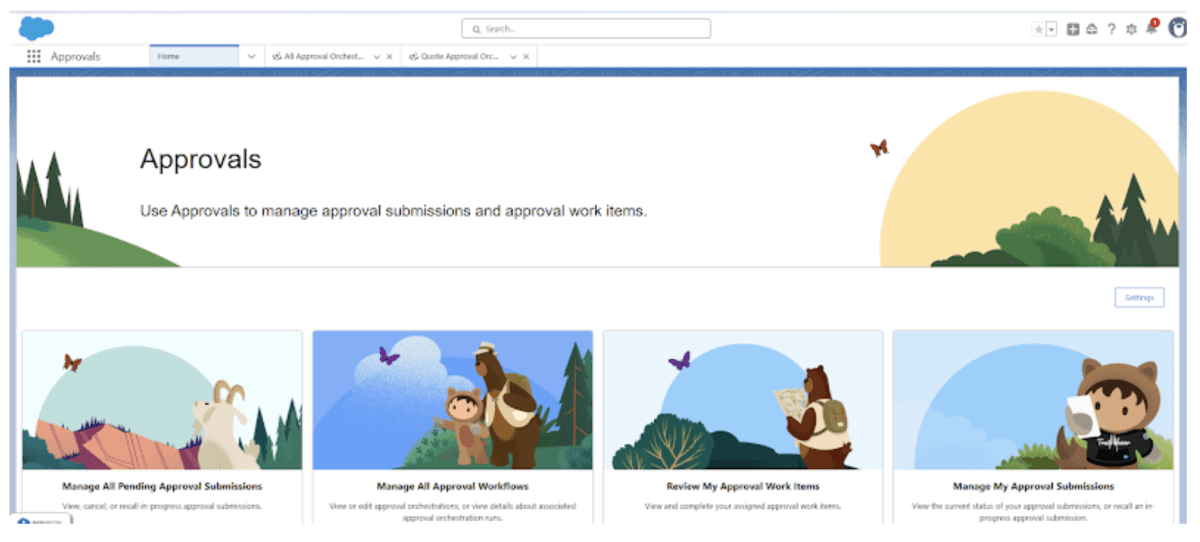
Task: Click the Salesforce cloud logo
Action: coord(36,28)
